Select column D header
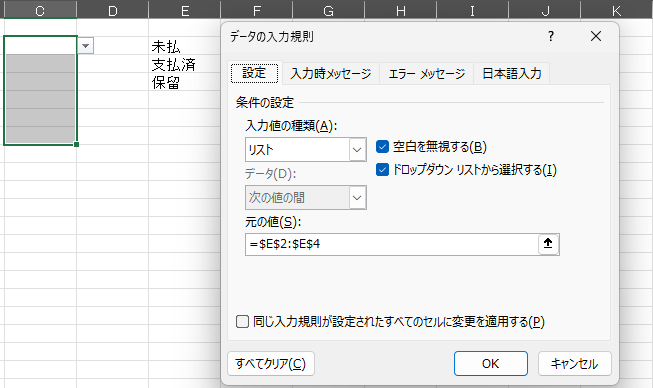 pos(112,10)
